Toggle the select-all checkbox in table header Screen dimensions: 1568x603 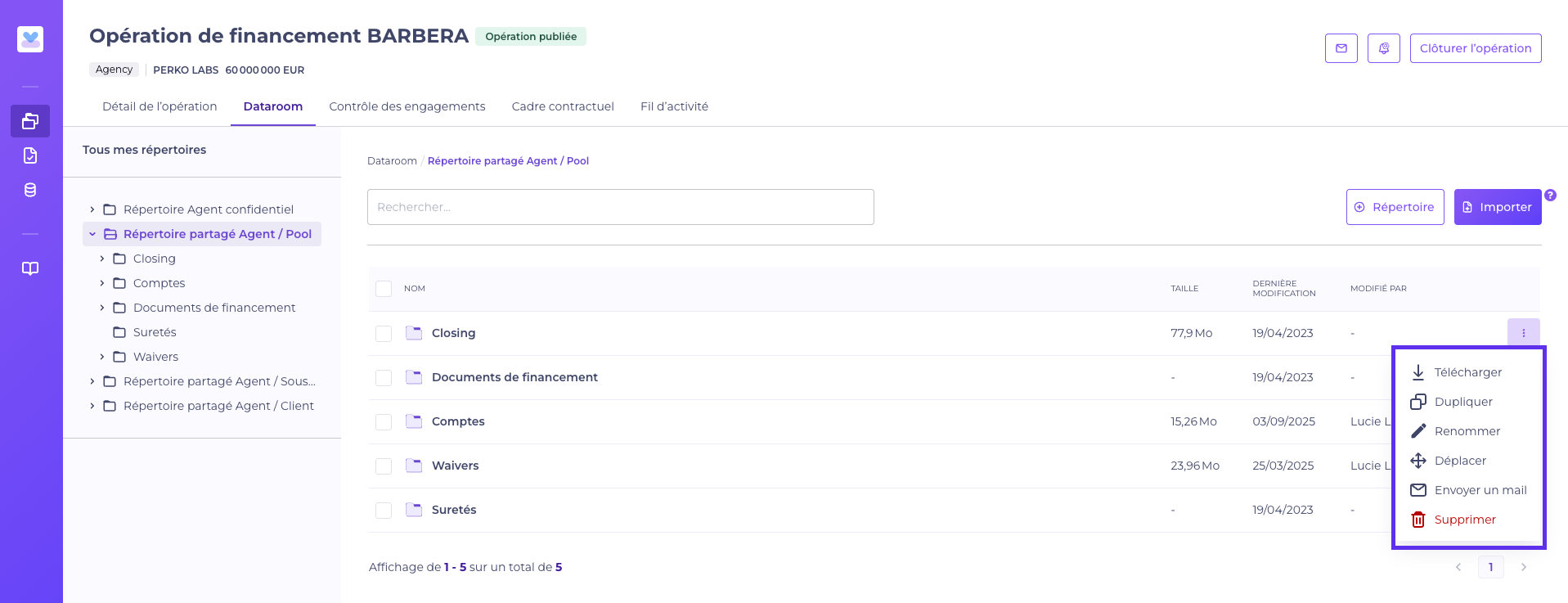pyautogui.click(x=384, y=289)
